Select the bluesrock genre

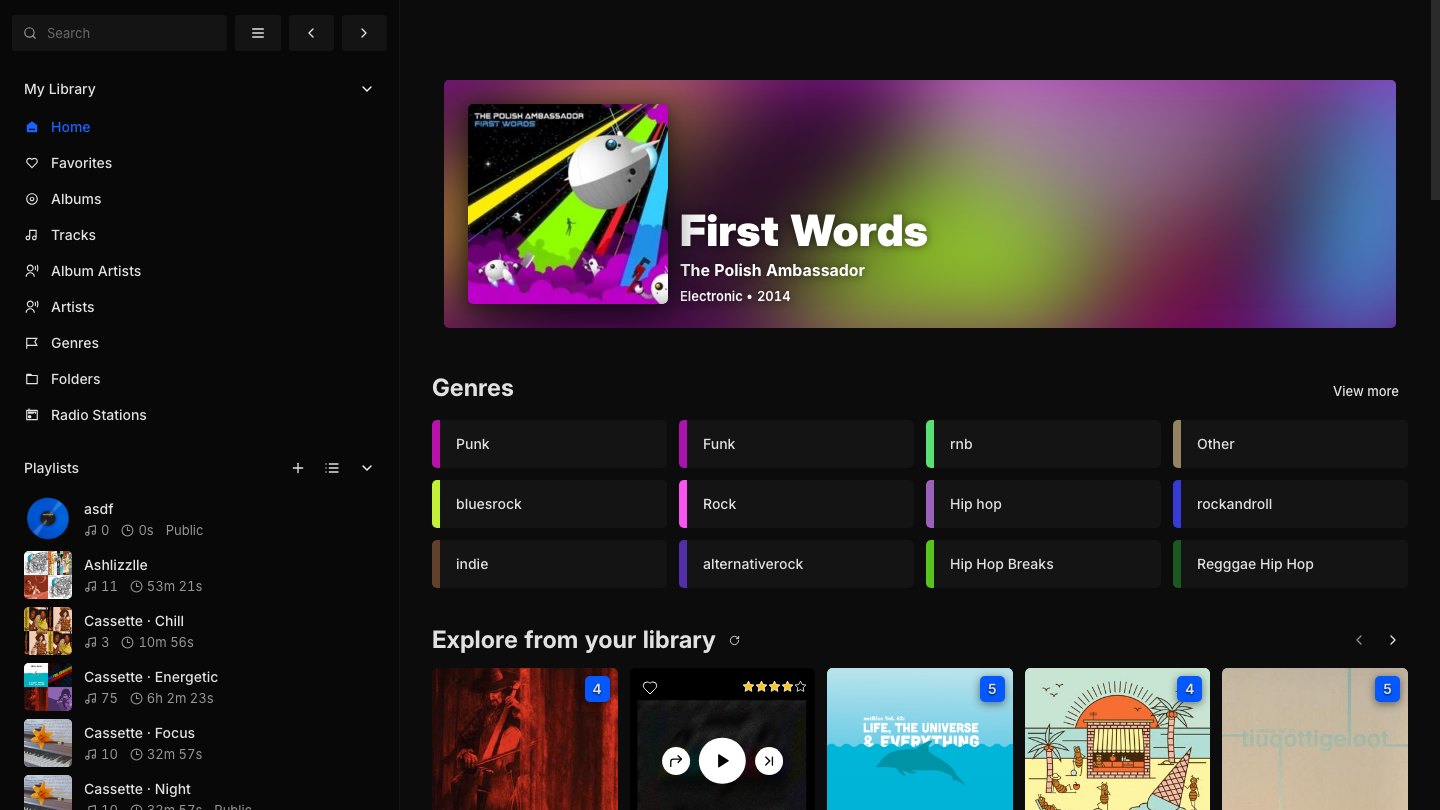(x=549, y=504)
